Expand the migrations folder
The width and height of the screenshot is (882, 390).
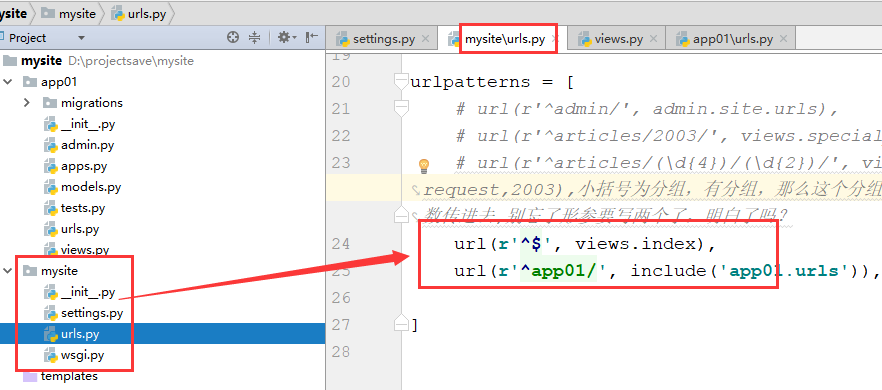pos(27,103)
